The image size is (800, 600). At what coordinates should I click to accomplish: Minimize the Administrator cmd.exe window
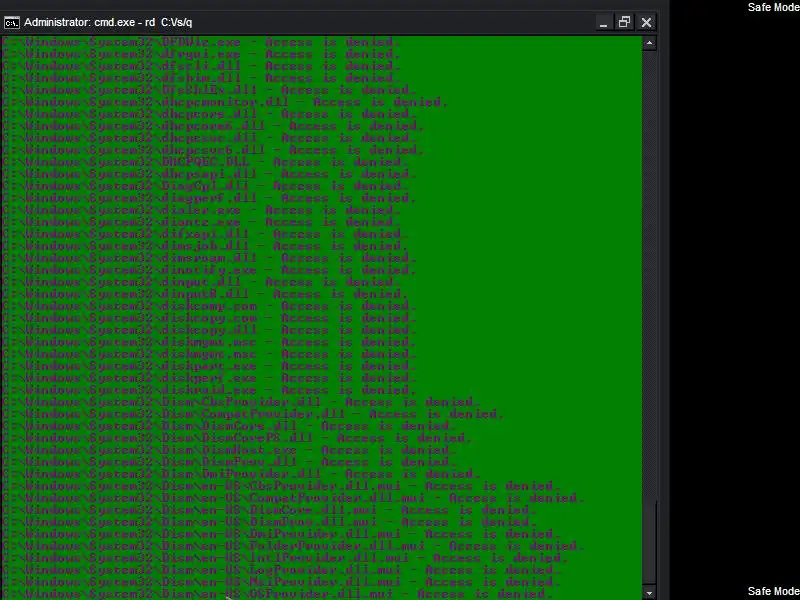tap(603, 23)
